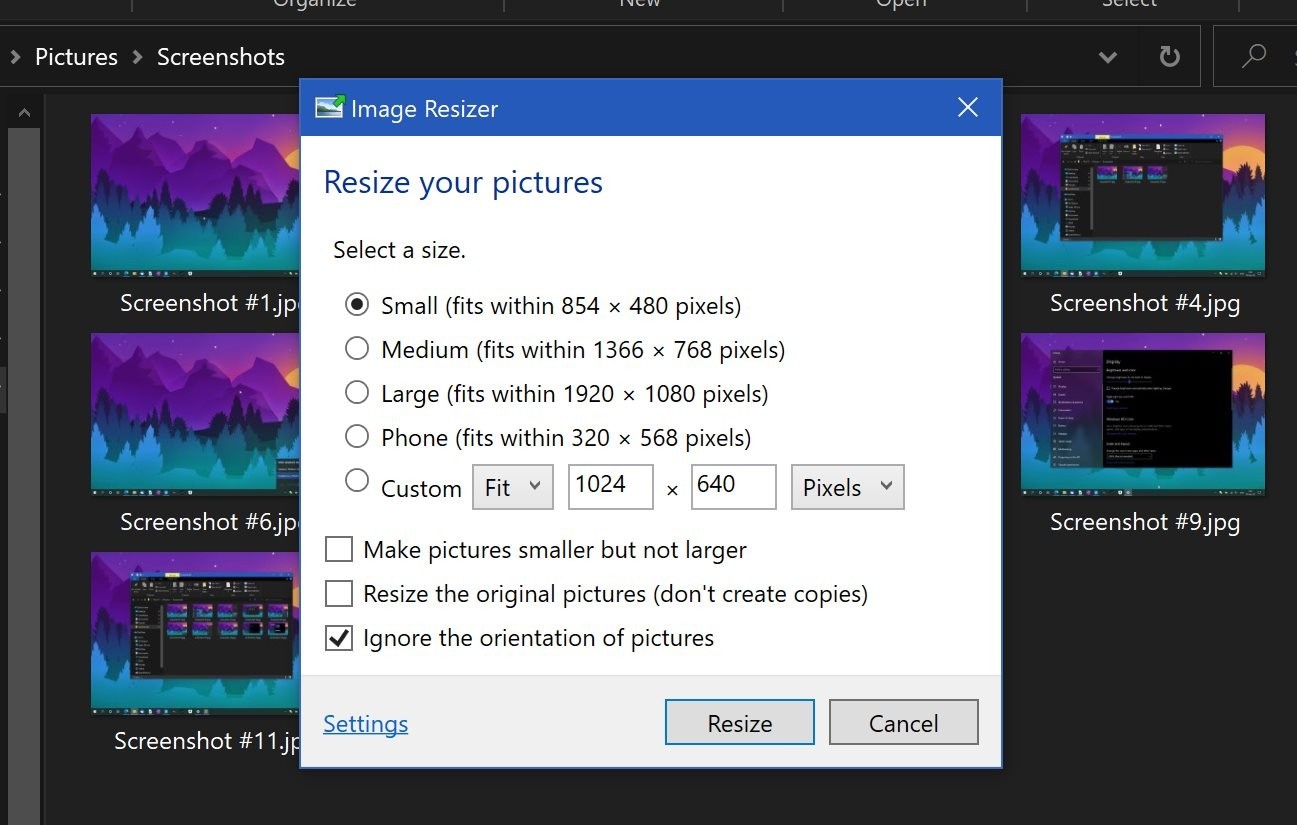Select Screenshot #1.jpg thumbnail in Explorer
The height and width of the screenshot is (825, 1297).
[196, 195]
